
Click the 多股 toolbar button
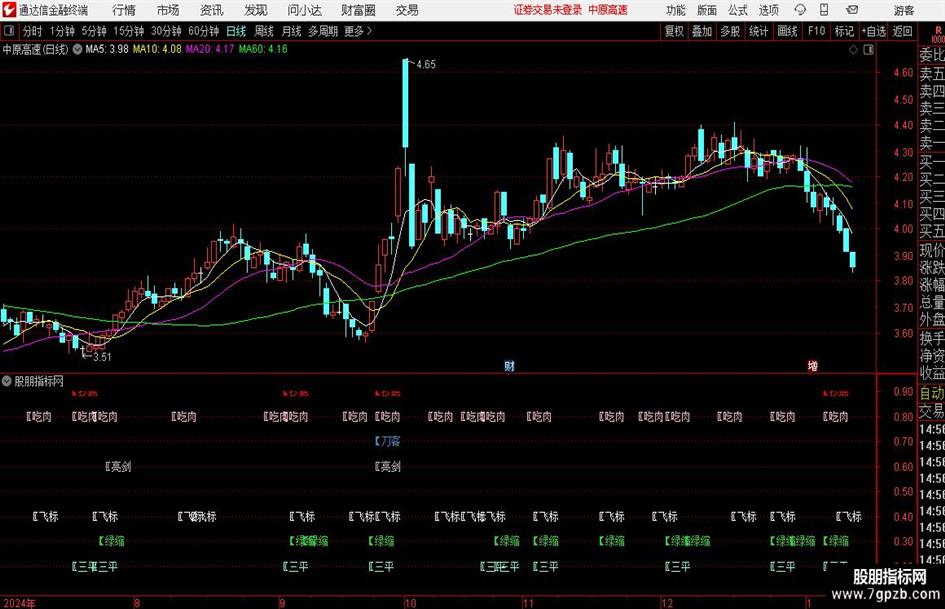(730, 31)
